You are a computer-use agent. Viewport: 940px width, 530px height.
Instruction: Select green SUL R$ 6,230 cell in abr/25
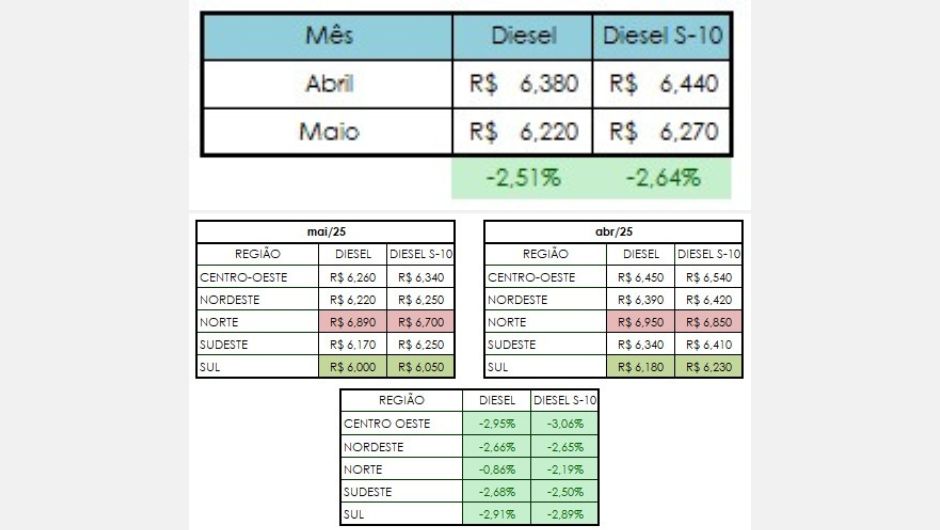[709, 367]
